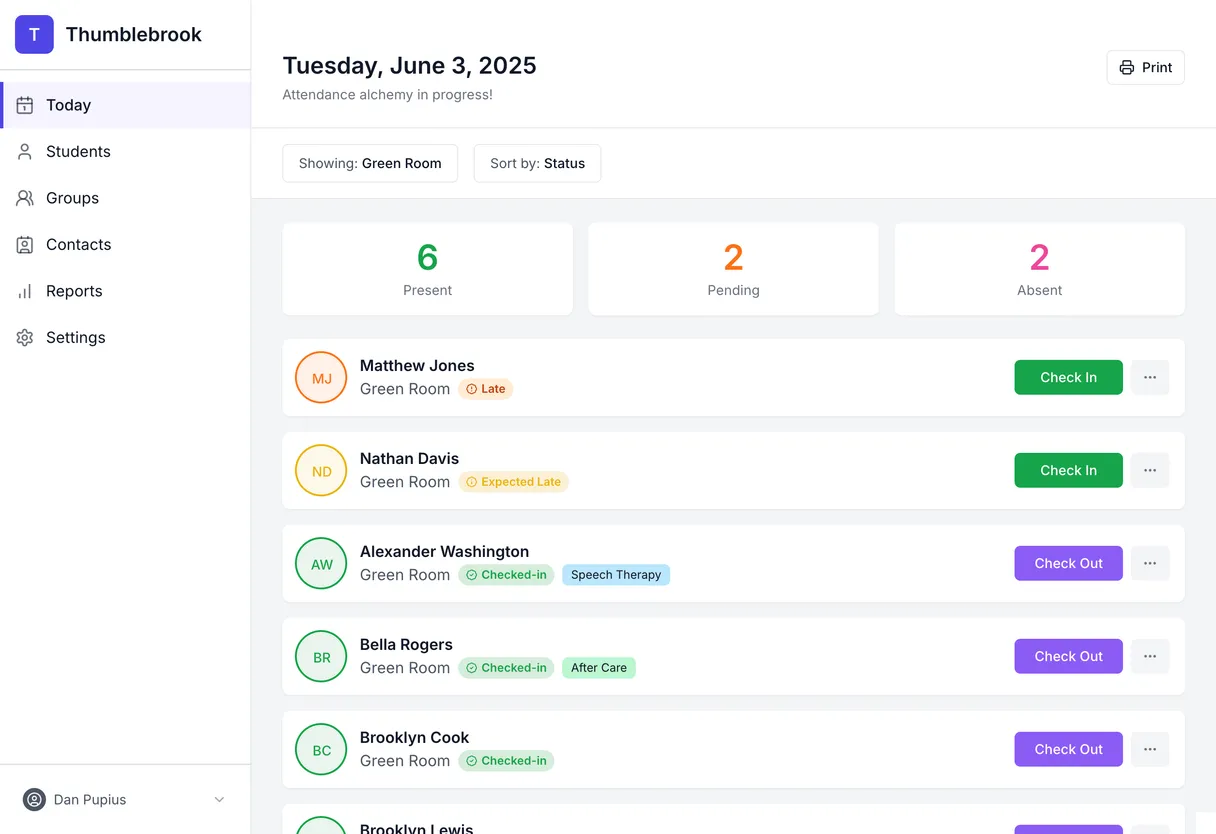Open the Groups section
This screenshot has width=1216, height=834.
(126, 198)
